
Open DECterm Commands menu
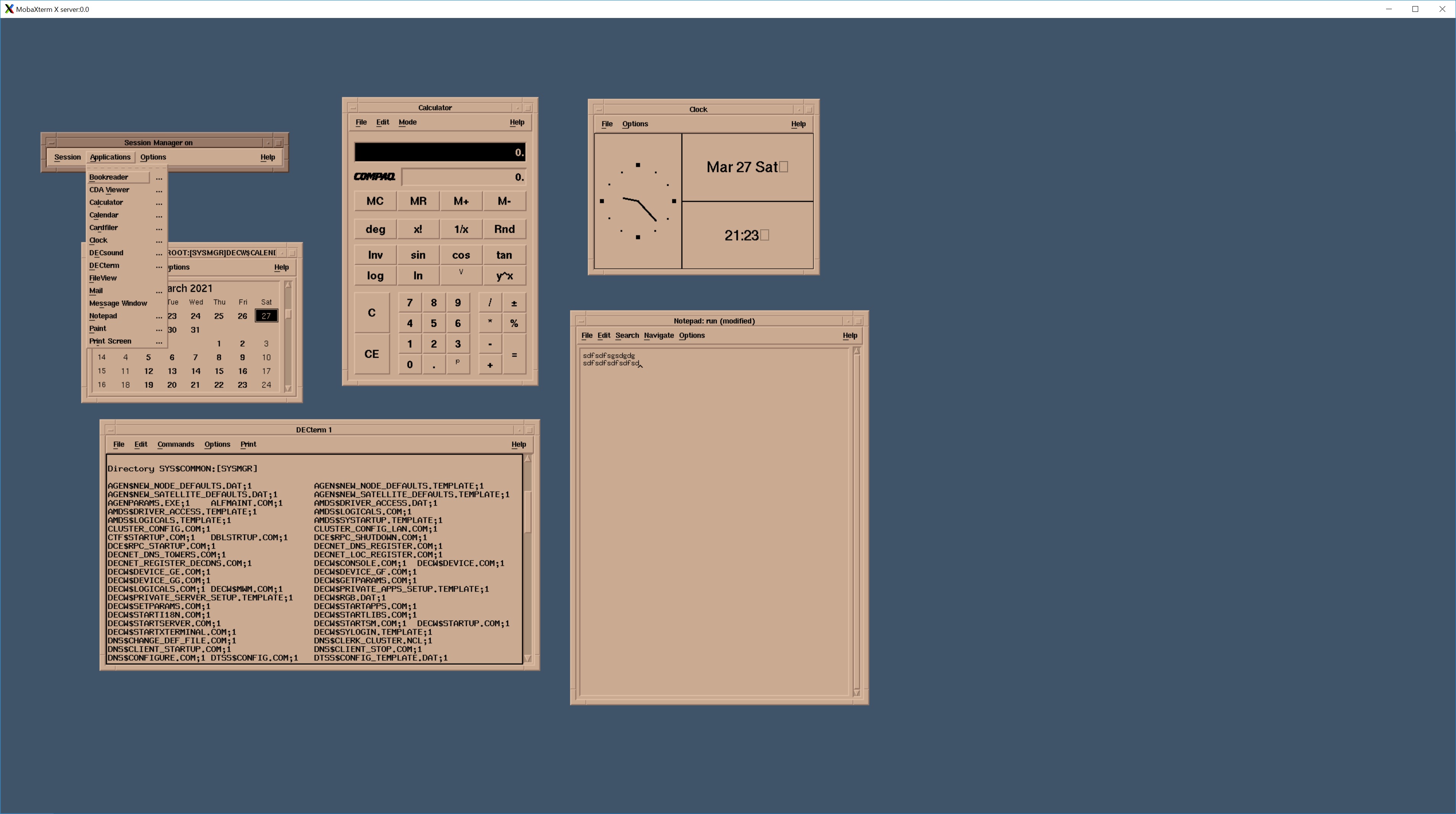point(175,444)
